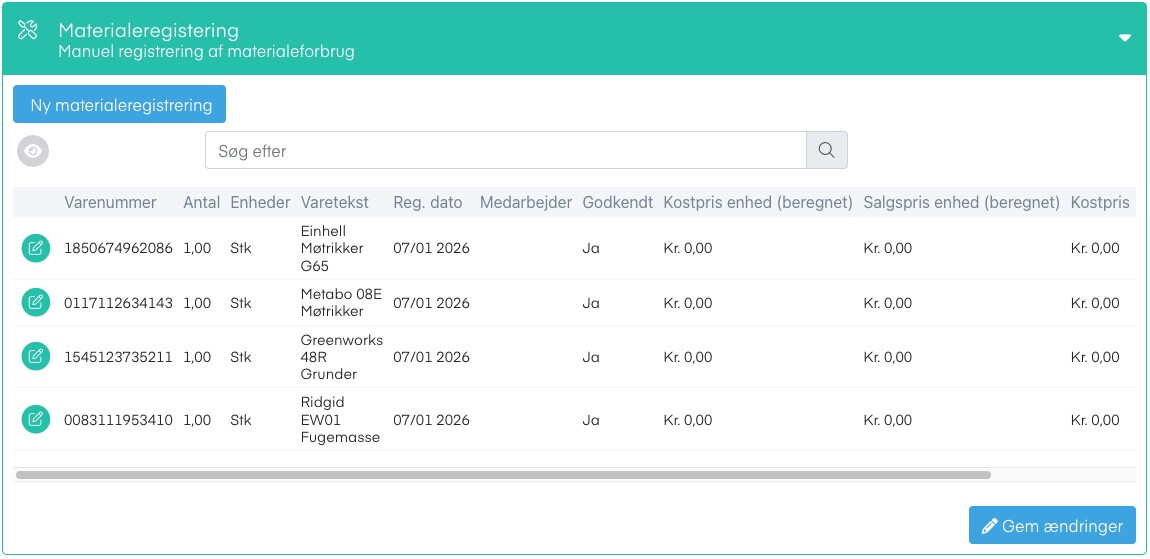The image size is (1150, 559).
Task: Click the Ridgid EW01 Fugemasse item text
Action: click(340, 420)
